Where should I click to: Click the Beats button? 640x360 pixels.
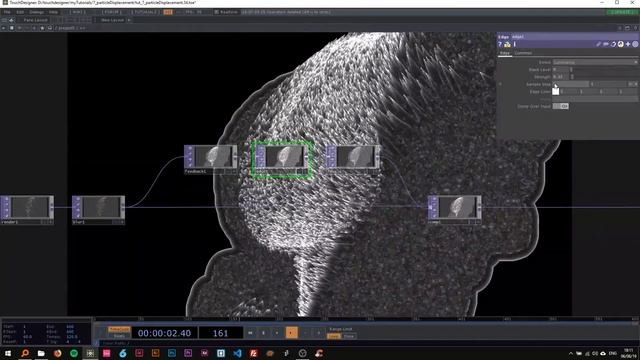(119, 336)
